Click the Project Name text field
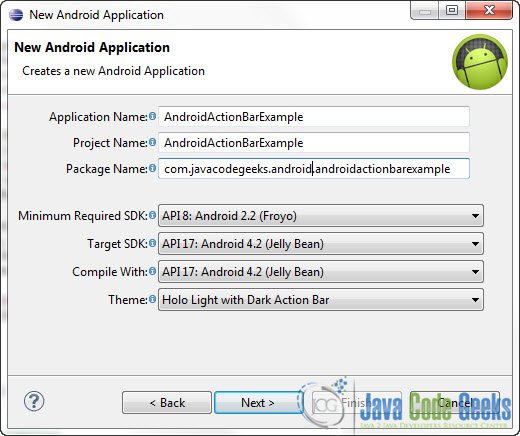520x436 pixels. (314, 143)
